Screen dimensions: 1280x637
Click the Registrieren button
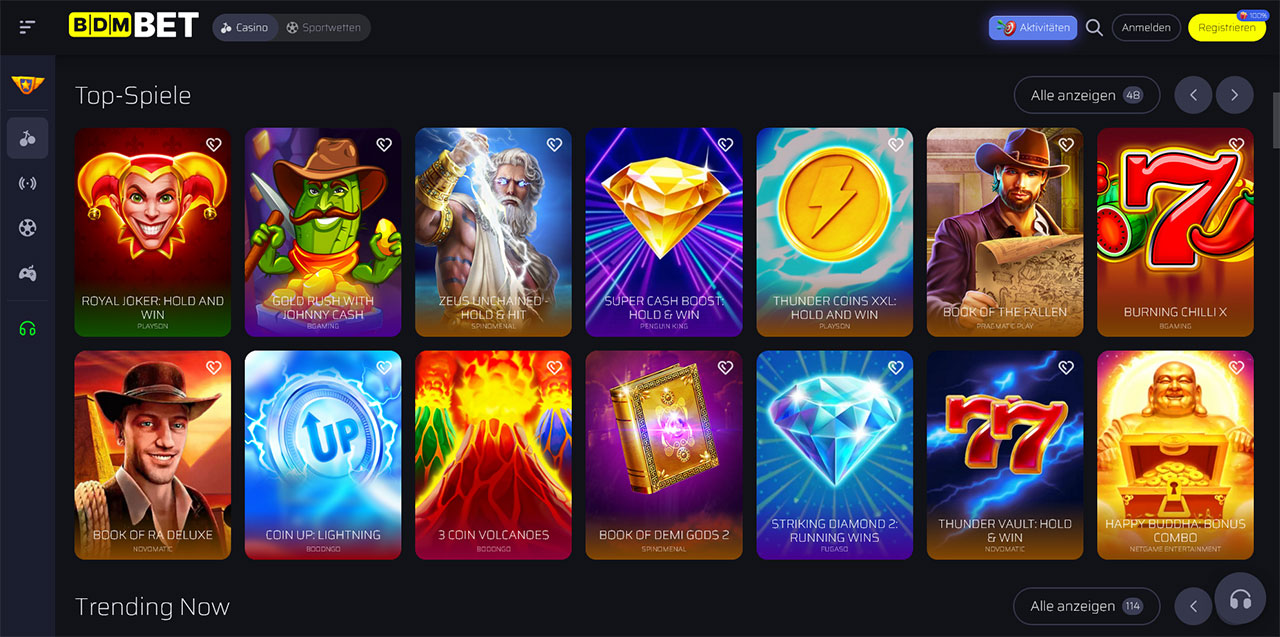pos(1226,27)
